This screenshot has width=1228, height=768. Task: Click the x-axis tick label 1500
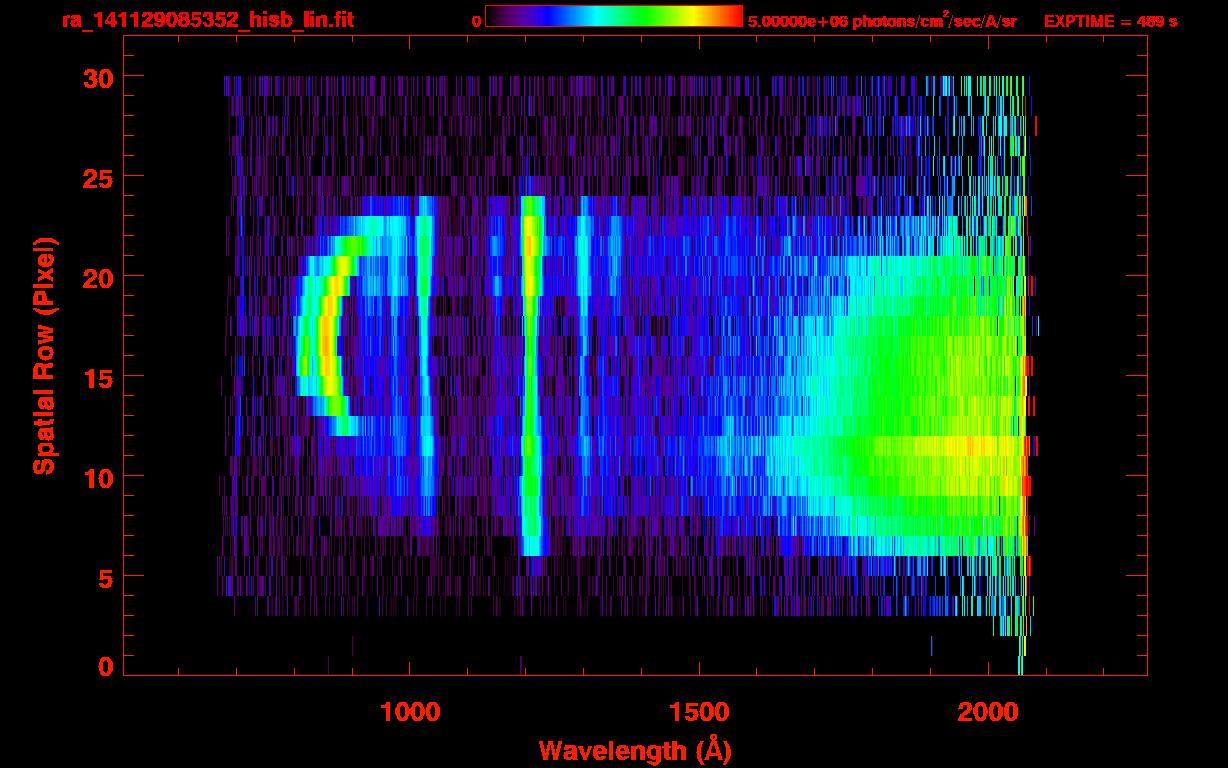698,712
